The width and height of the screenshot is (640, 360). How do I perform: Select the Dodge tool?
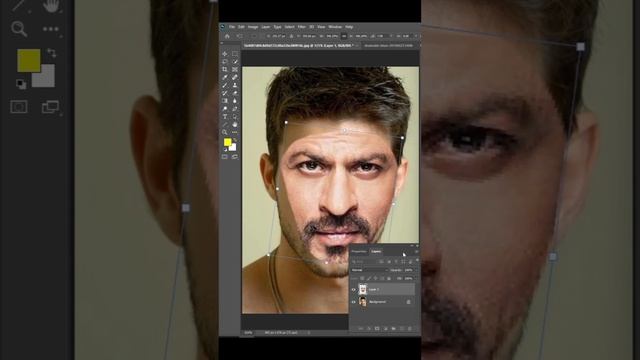tap(224, 109)
